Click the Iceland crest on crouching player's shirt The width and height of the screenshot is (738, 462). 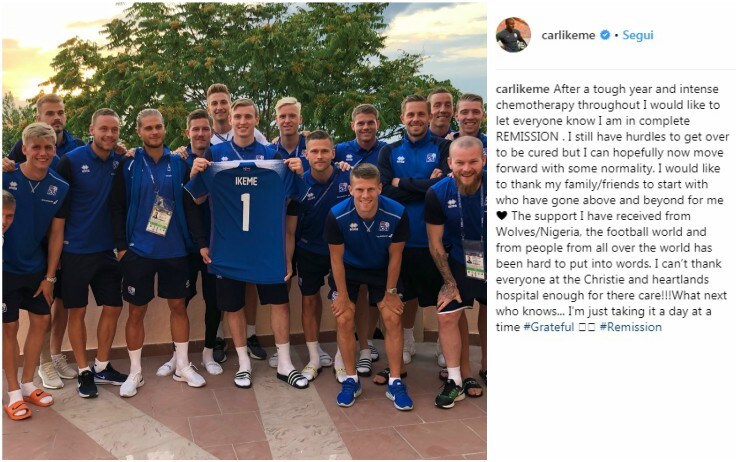tap(384, 226)
